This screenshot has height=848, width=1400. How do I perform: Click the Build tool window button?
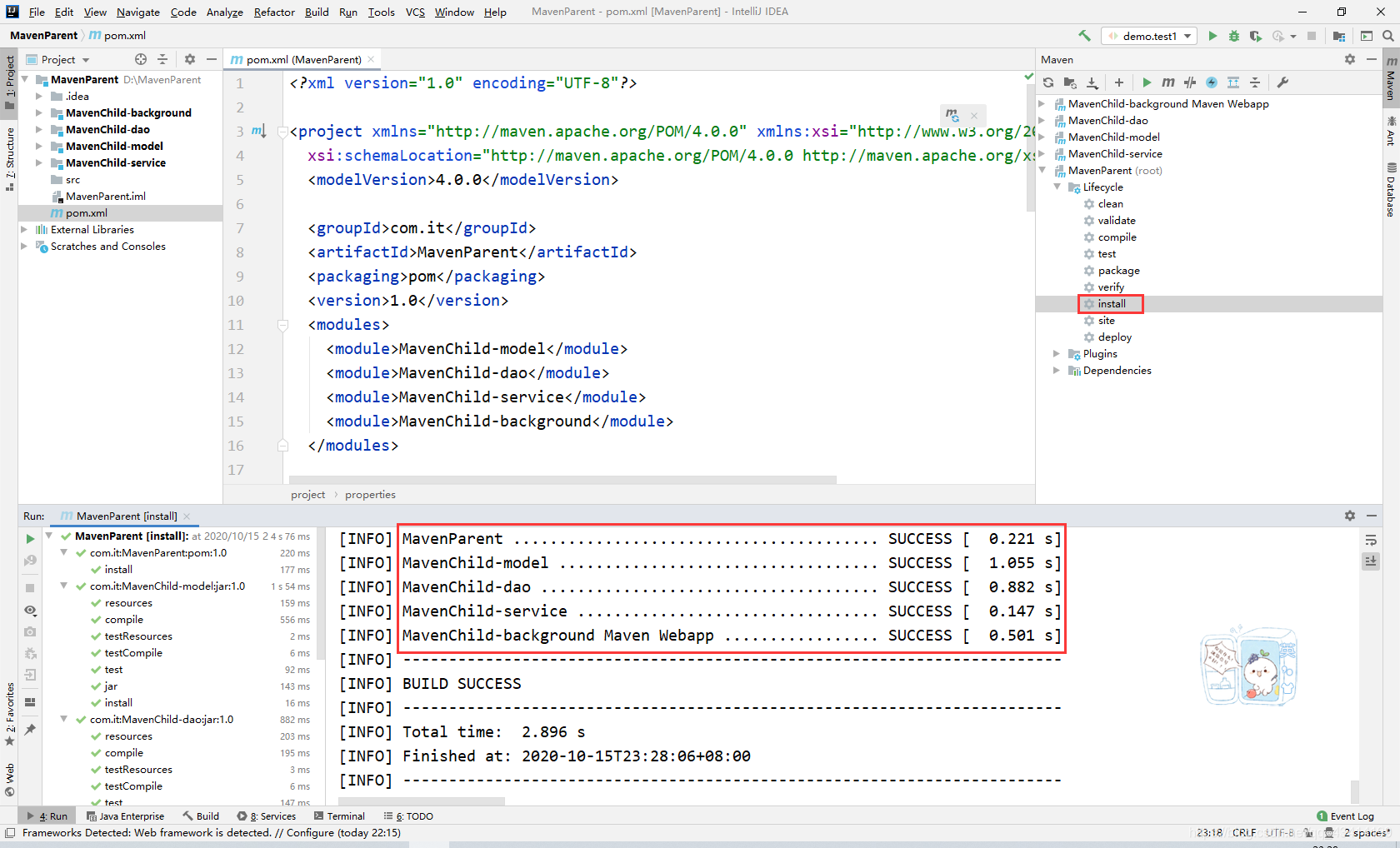coord(201,816)
